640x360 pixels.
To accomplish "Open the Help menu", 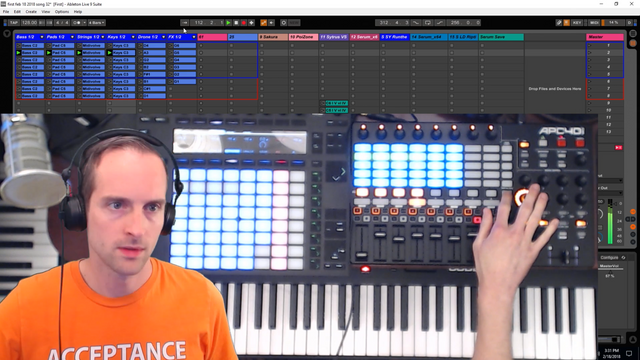I will (x=78, y=12).
